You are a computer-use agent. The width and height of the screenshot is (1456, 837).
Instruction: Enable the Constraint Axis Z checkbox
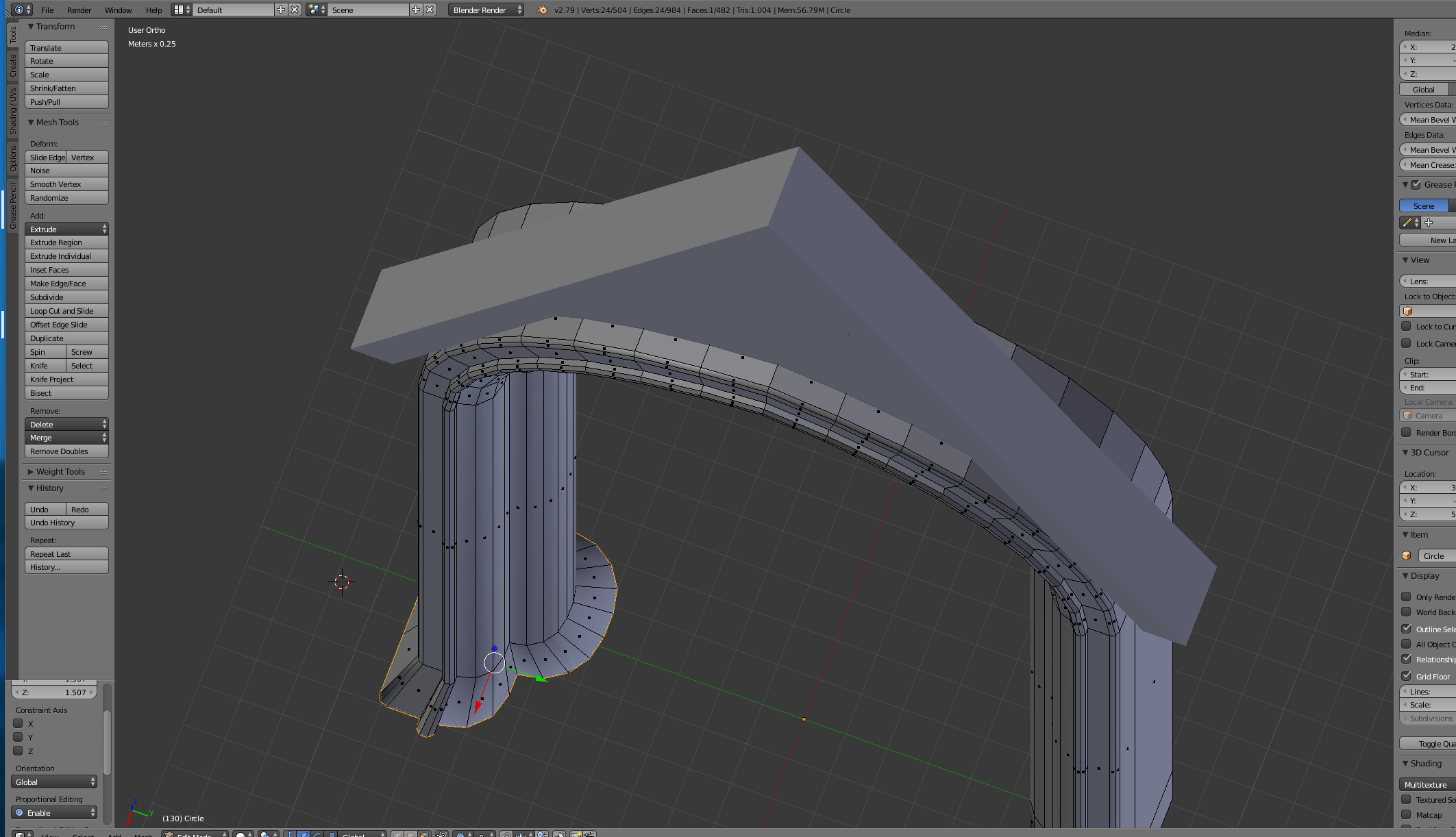click(x=18, y=751)
